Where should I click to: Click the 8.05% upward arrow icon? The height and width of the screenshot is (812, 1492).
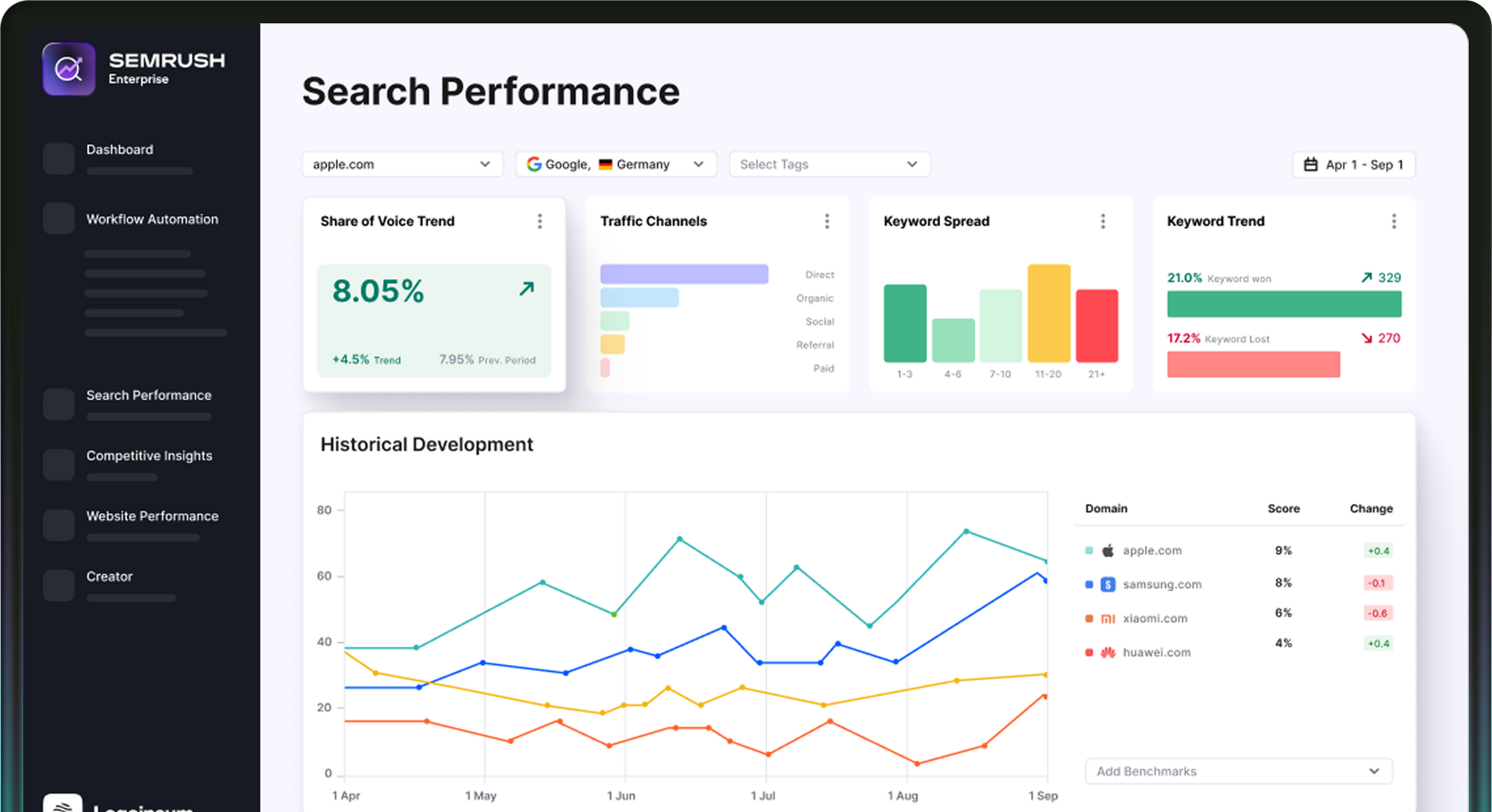point(527,289)
